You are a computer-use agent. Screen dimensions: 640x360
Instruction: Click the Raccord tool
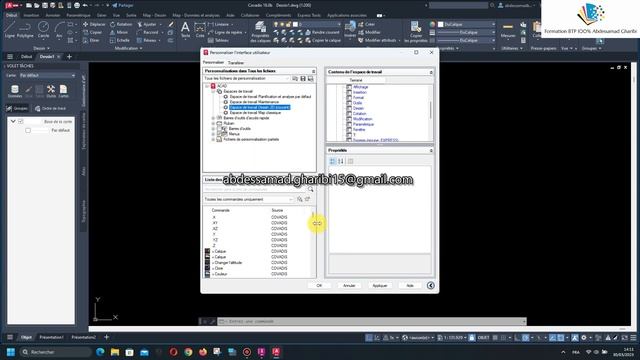tap(147, 32)
